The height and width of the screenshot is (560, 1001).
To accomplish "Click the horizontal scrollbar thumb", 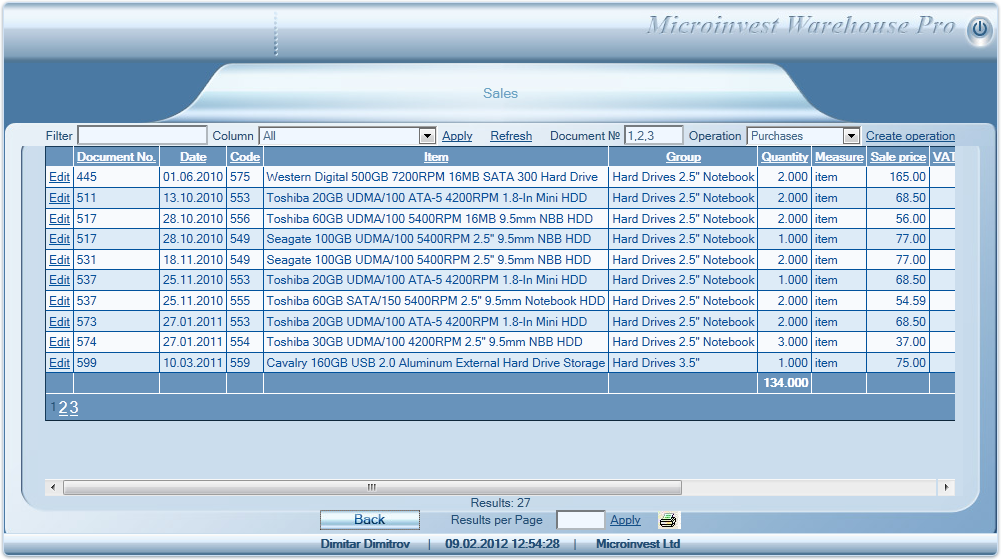I will pos(372,487).
